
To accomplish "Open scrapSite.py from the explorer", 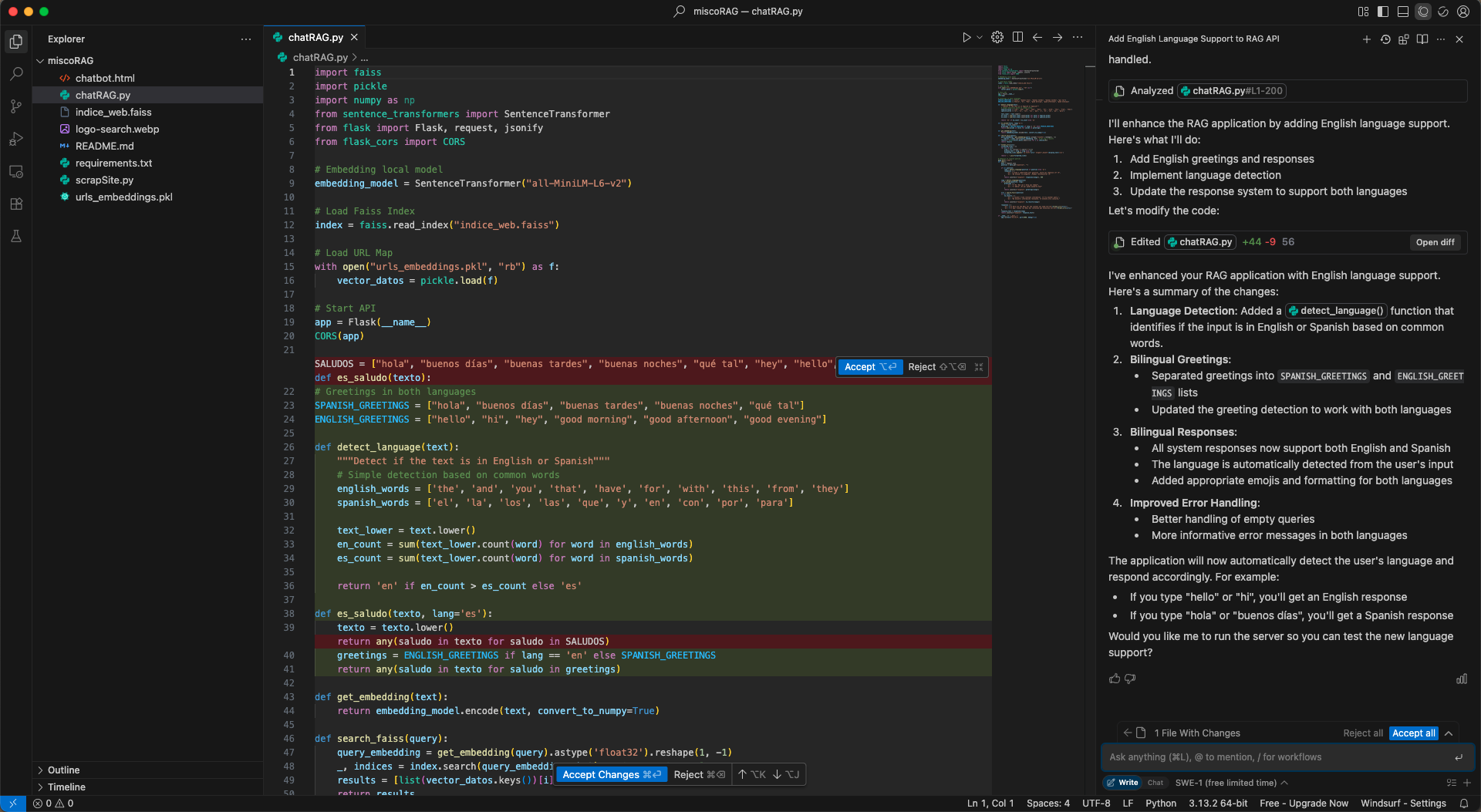I will (x=104, y=180).
